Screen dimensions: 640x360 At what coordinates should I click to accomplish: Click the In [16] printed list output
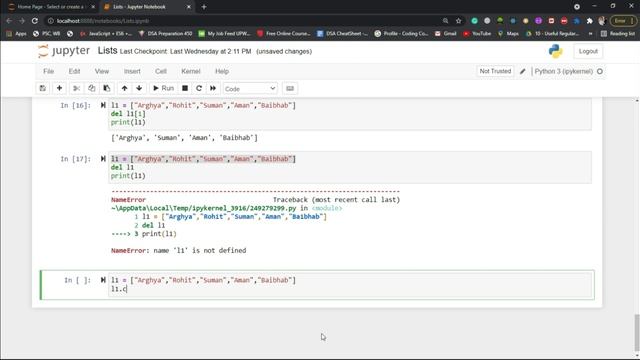click(x=184, y=138)
